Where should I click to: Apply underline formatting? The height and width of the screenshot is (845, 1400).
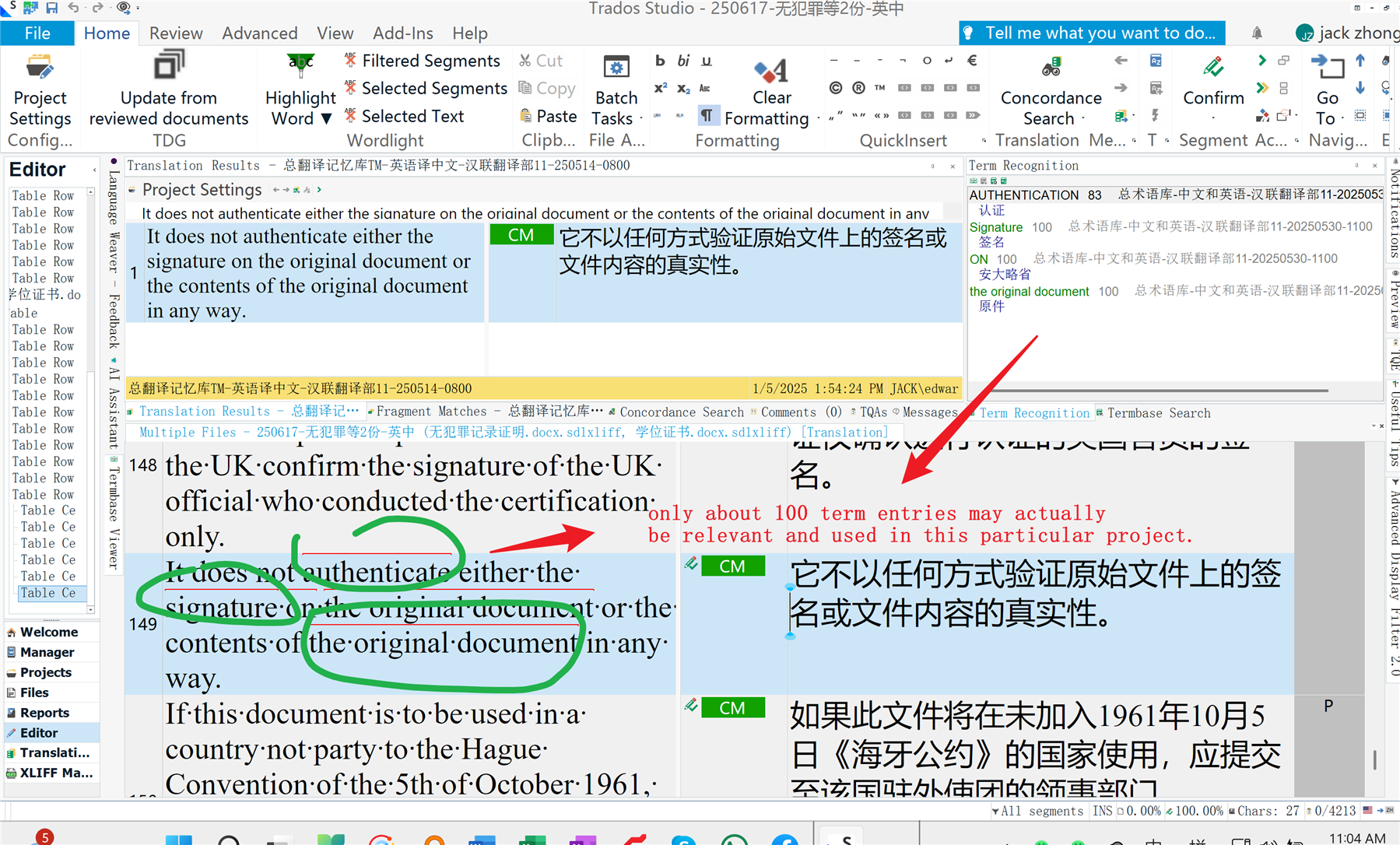click(707, 61)
